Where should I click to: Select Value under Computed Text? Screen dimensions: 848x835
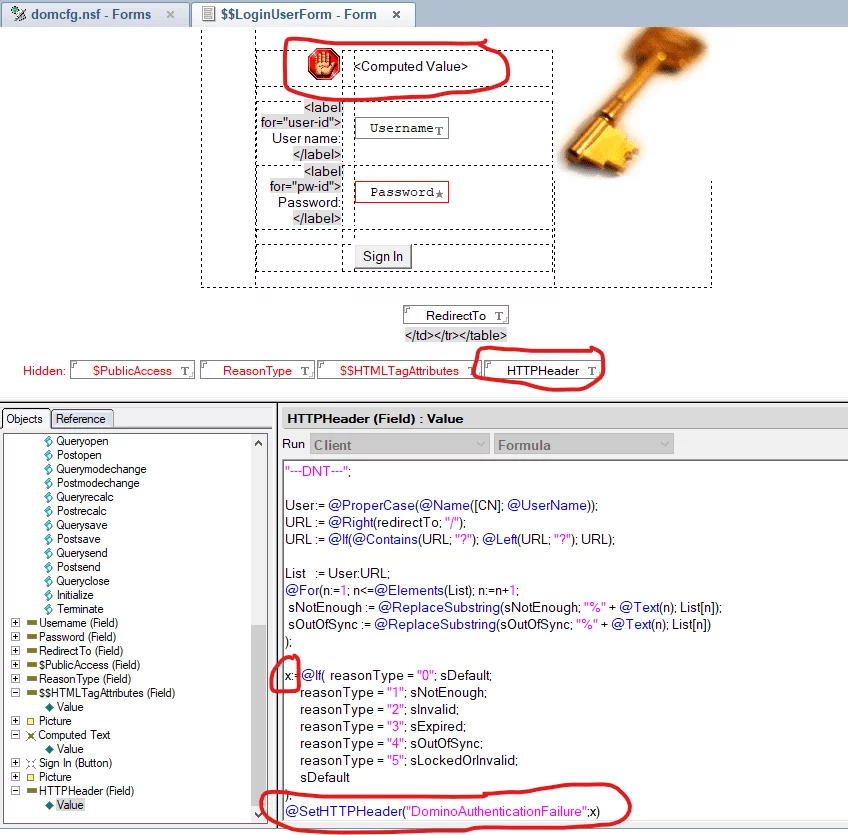click(x=70, y=749)
